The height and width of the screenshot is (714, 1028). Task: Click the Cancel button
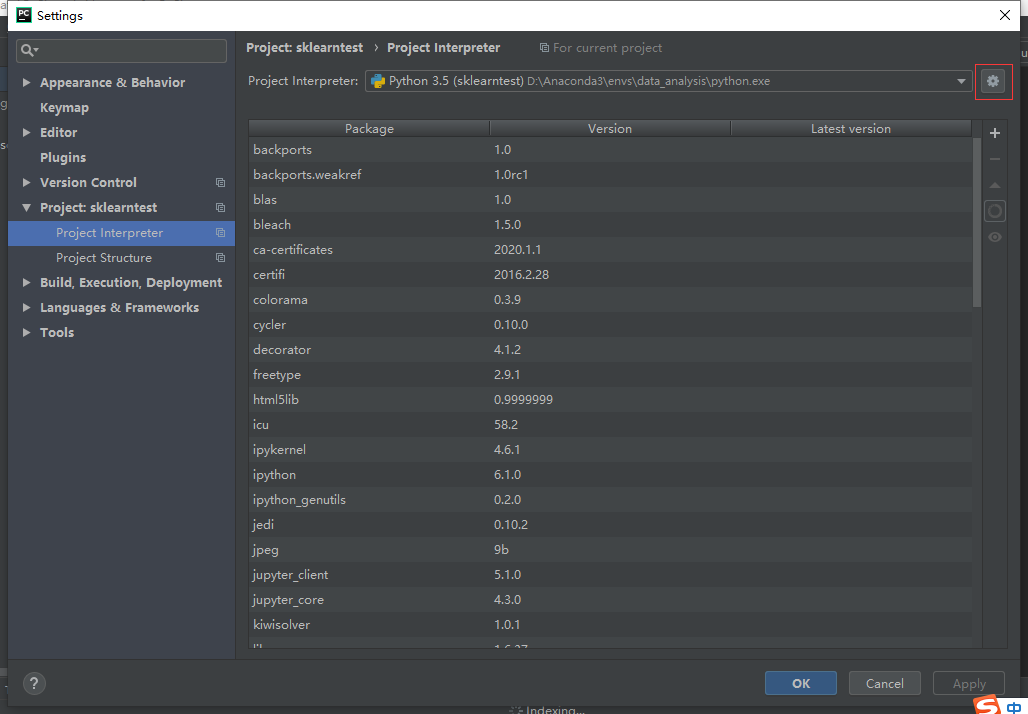884,683
